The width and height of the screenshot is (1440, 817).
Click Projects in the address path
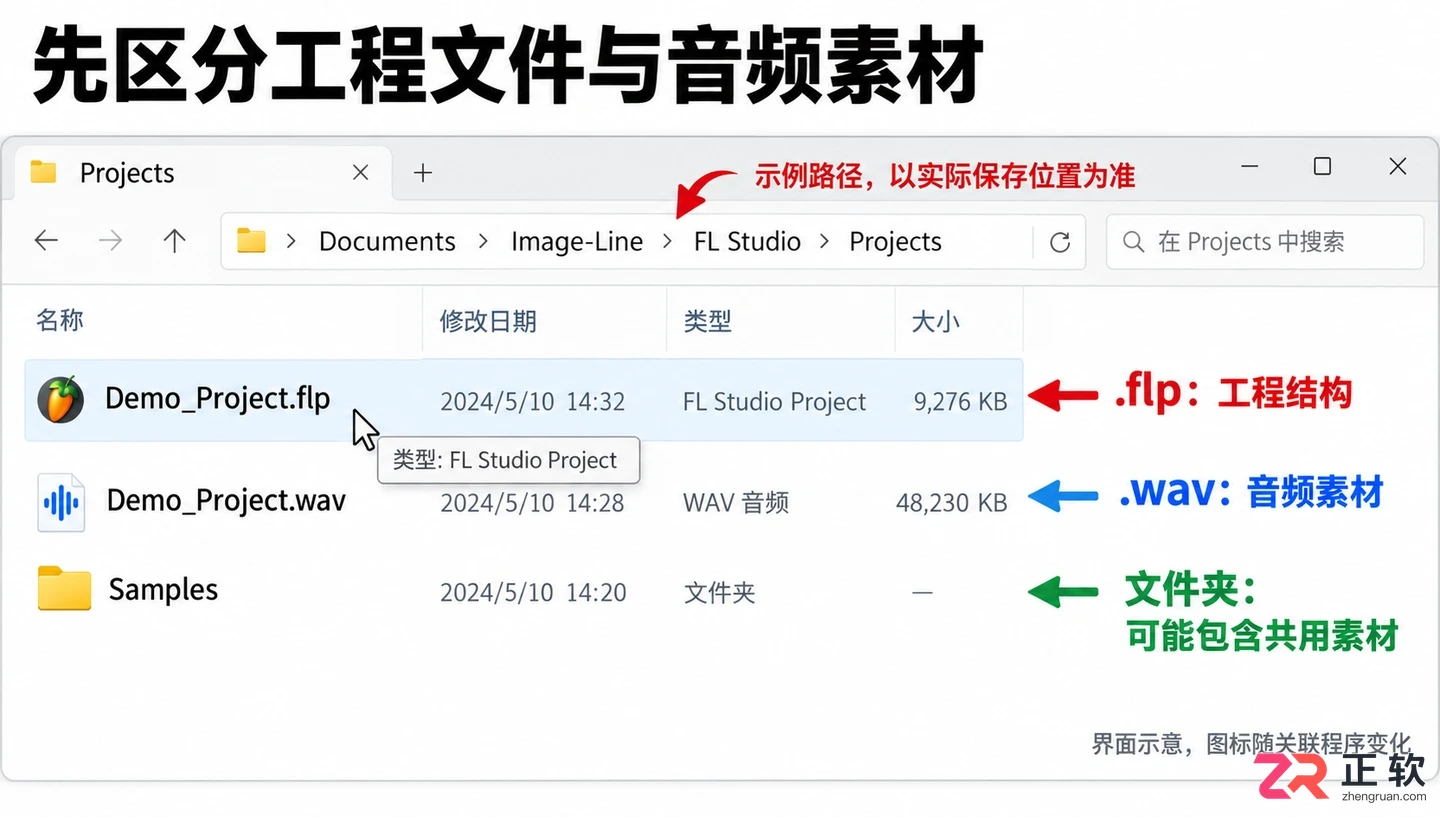[x=895, y=242]
